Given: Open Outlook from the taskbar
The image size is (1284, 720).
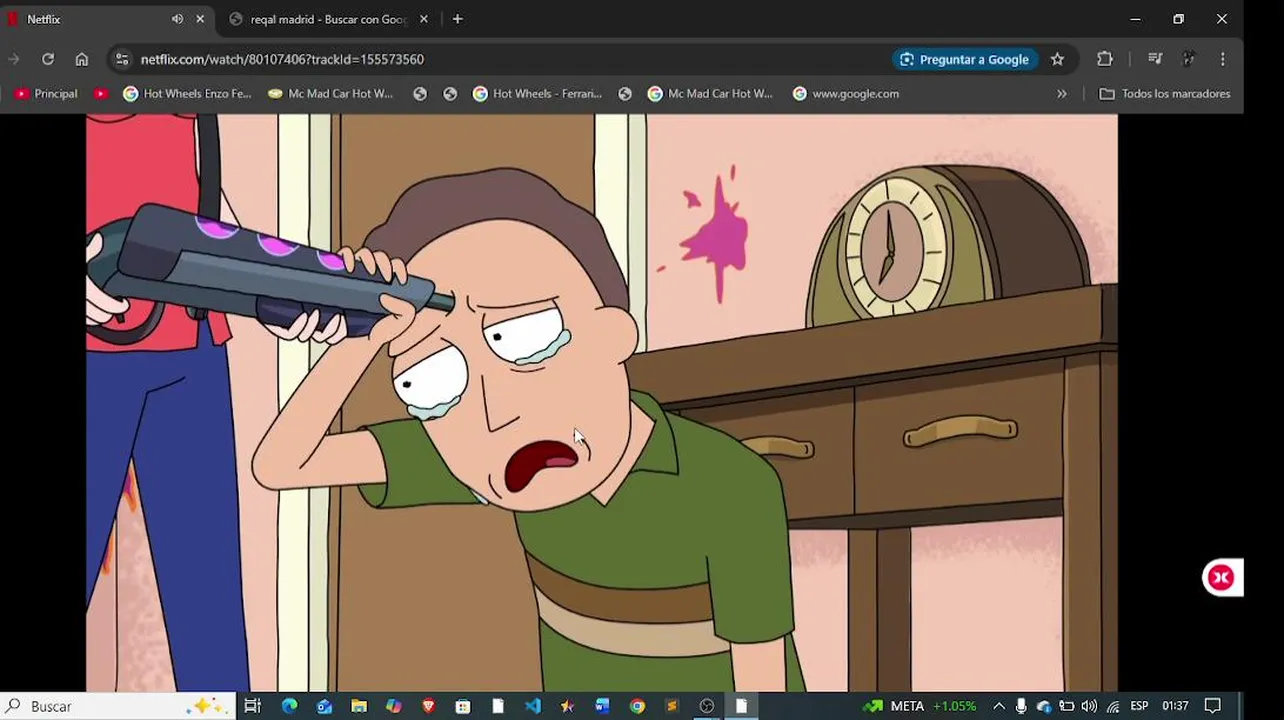Looking at the screenshot, I should point(324,706).
